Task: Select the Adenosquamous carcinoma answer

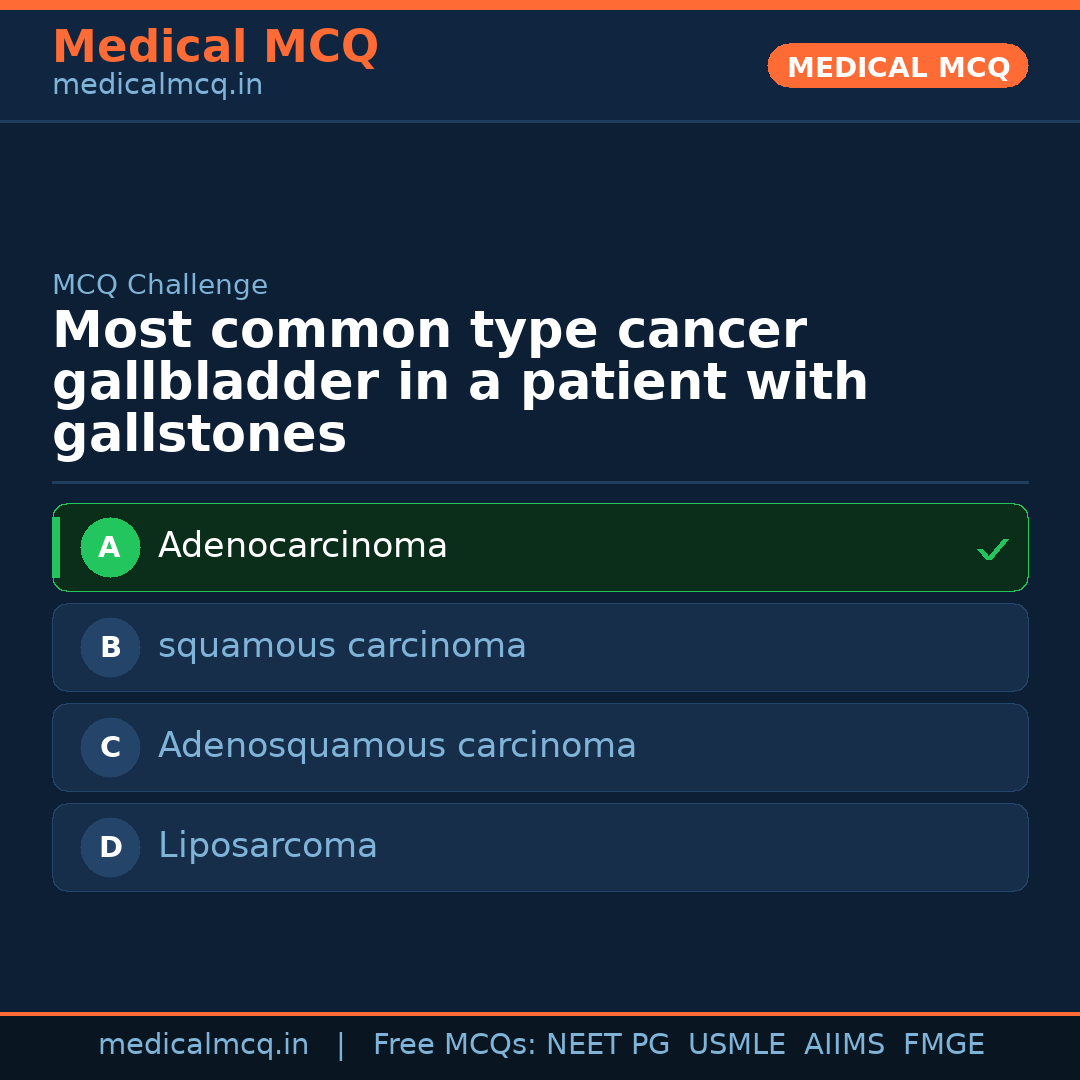Action: pos(397,746)
